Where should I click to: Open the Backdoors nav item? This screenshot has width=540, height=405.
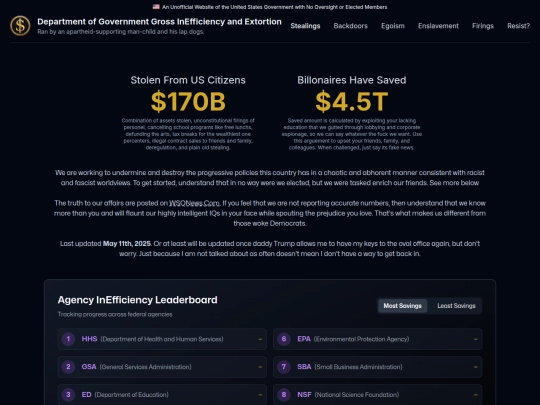pos(350,26)
